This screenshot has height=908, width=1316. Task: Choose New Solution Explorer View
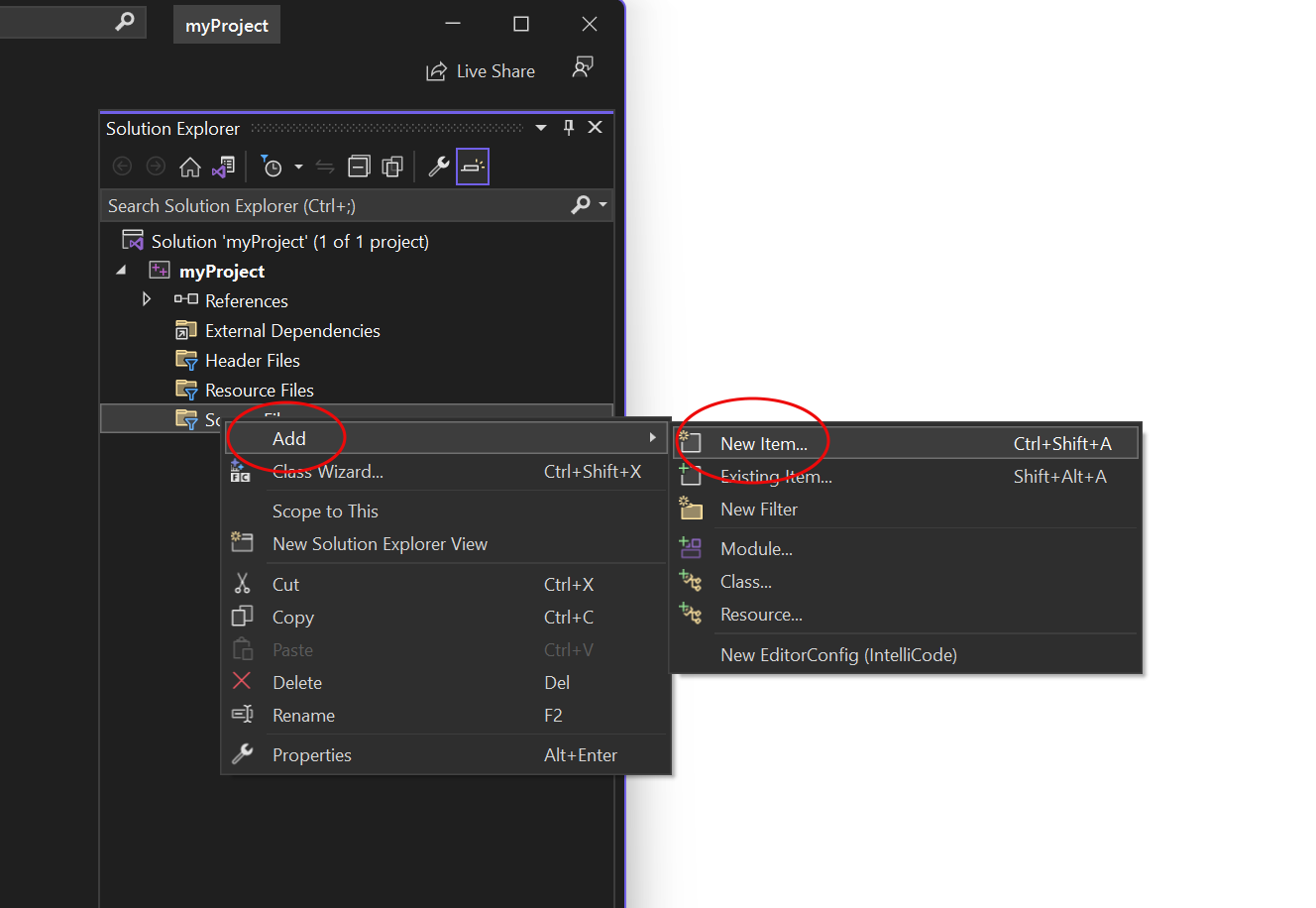coord(445,544)
